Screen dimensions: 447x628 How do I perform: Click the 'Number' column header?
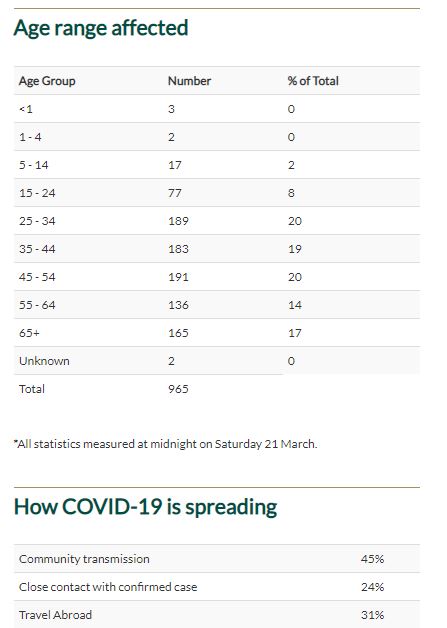tap(189, 81)
